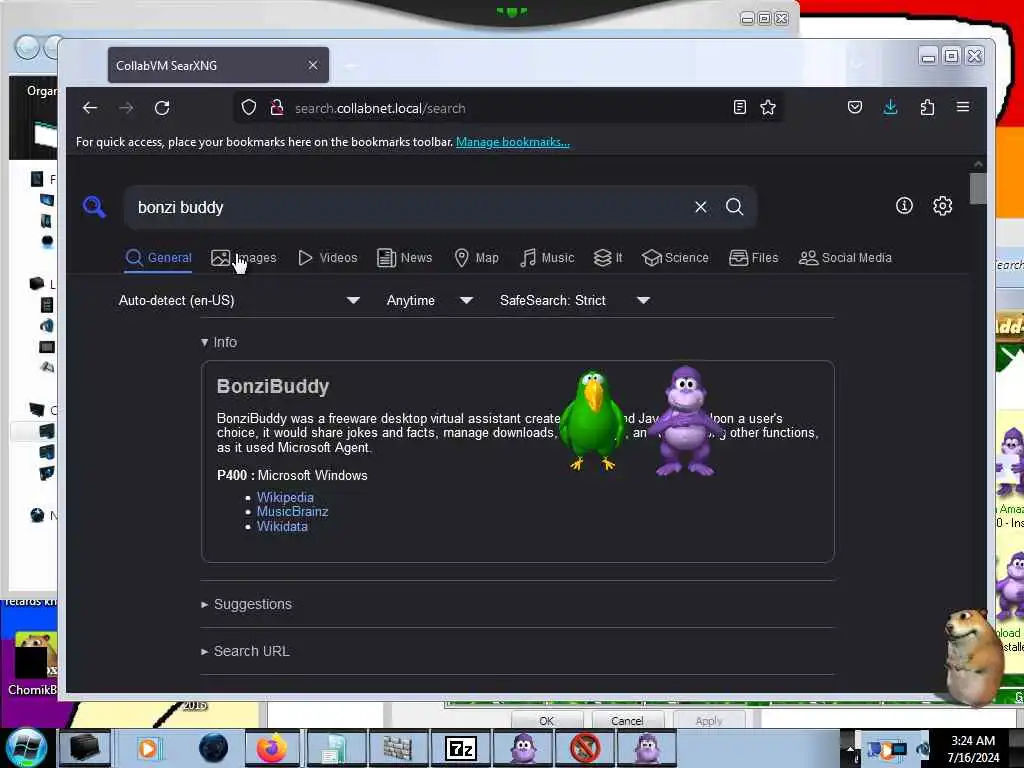Image resolution: width=1024 pixels, height=768 pixels.
Task: Open the red prohibition sign taskbar icon
Action: pyautogui.click(x=584, y=749)
